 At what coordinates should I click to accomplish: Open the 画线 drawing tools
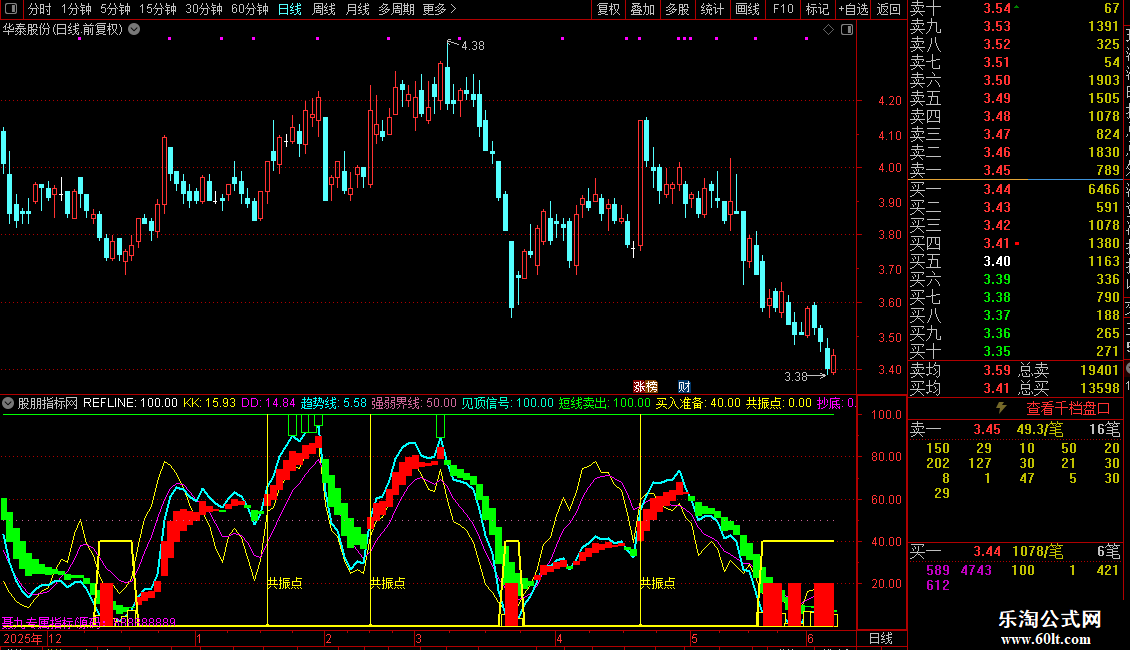point(747,9)
